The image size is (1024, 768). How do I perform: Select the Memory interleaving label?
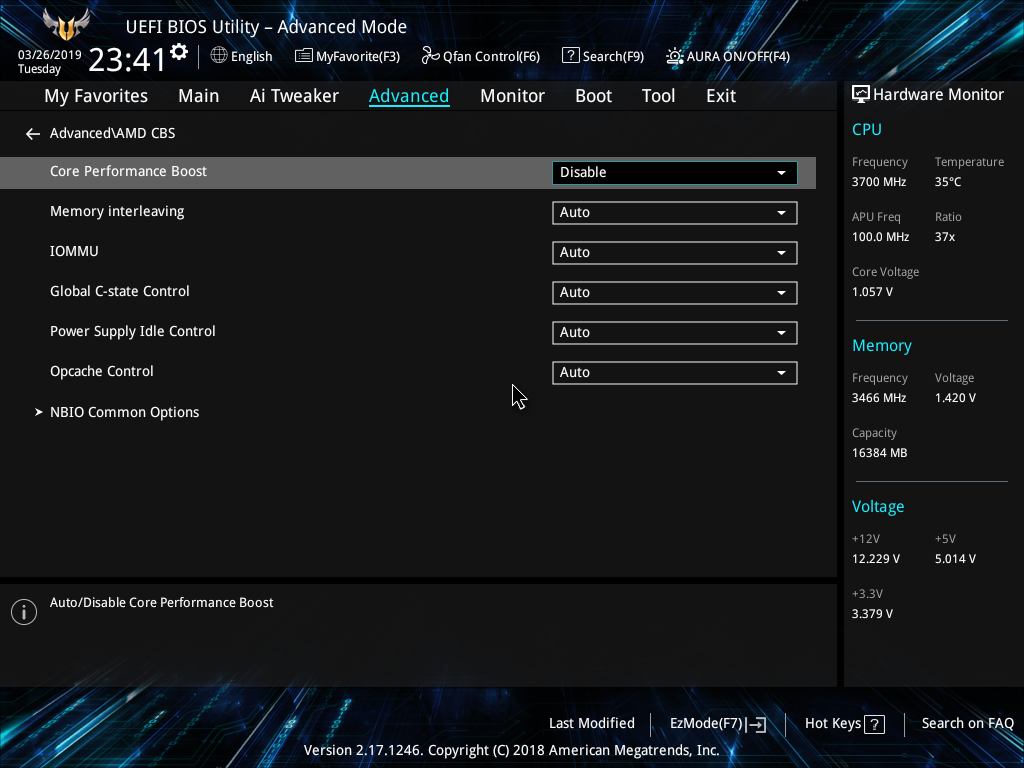pyautogui.click(x=117, y=212)
